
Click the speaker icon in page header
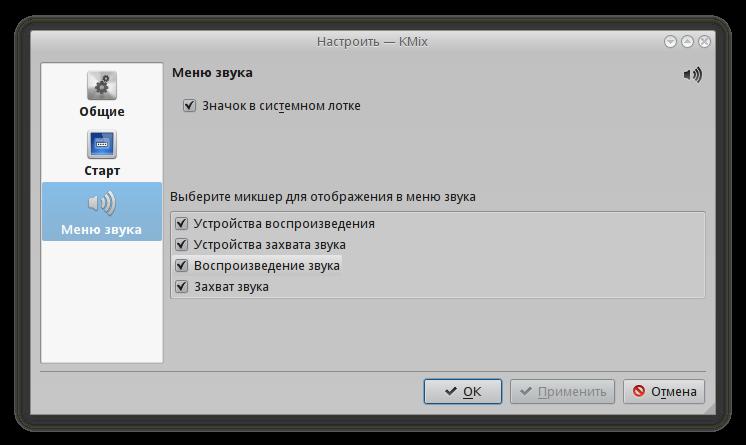[x=692, y=75]
